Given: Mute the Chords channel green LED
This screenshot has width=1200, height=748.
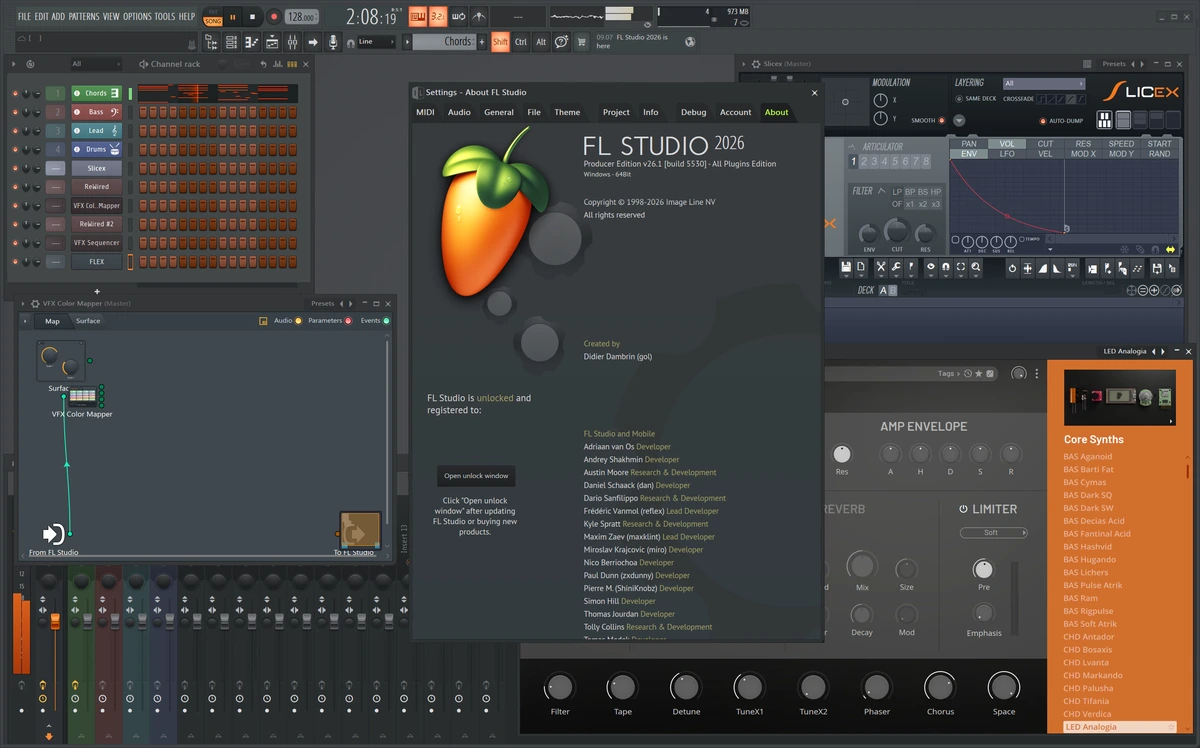Looking at the screenshot, I should pos(15,93).
